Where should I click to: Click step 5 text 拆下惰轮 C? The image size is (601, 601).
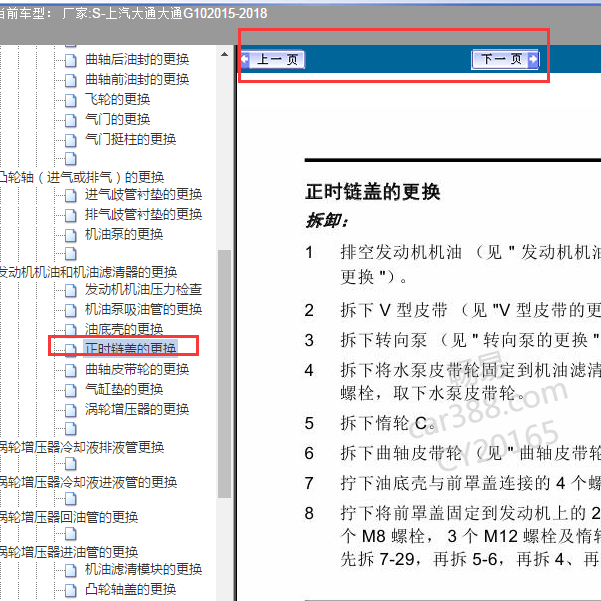click(x=388, y=423)
